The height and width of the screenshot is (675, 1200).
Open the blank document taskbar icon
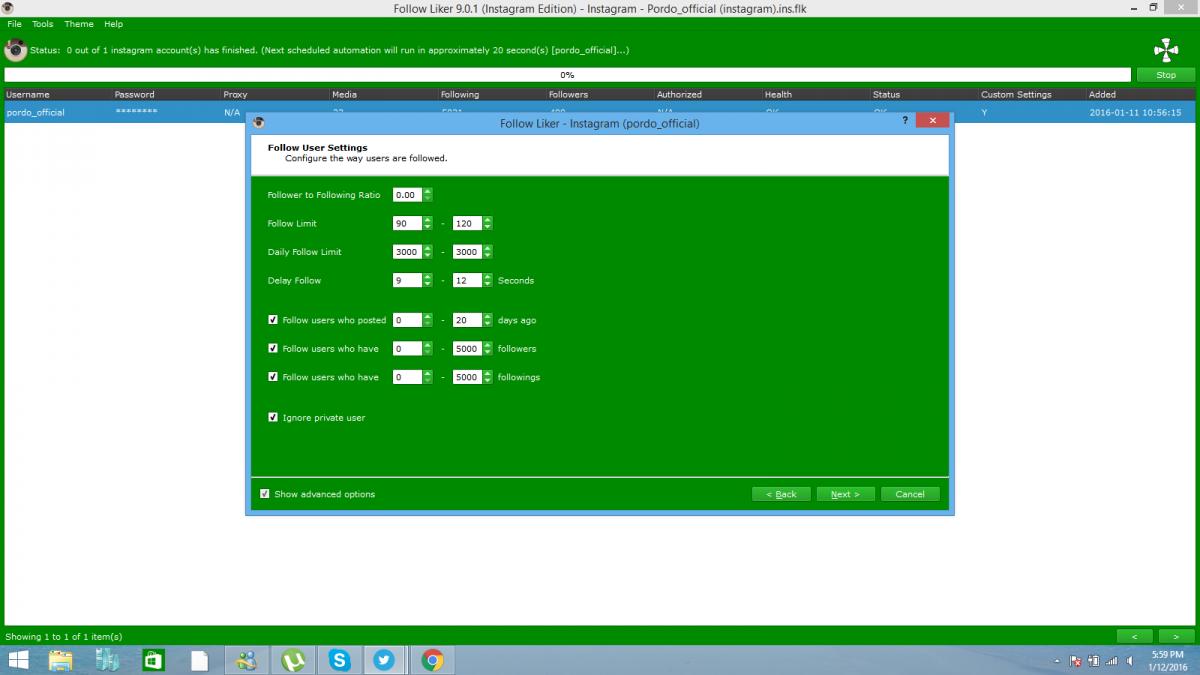199,660
